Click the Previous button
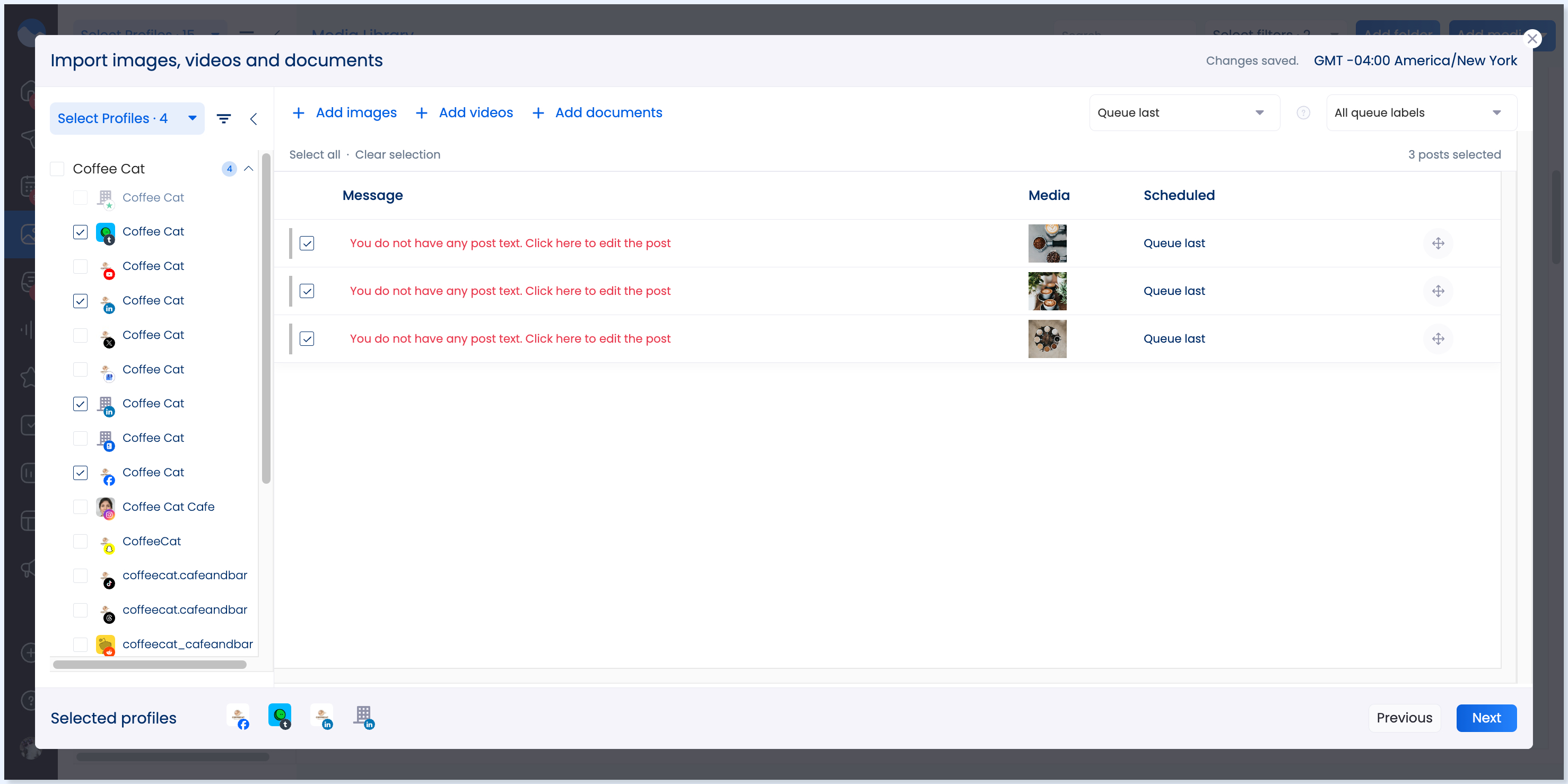1568x784 pixels. click(1404, 718)
